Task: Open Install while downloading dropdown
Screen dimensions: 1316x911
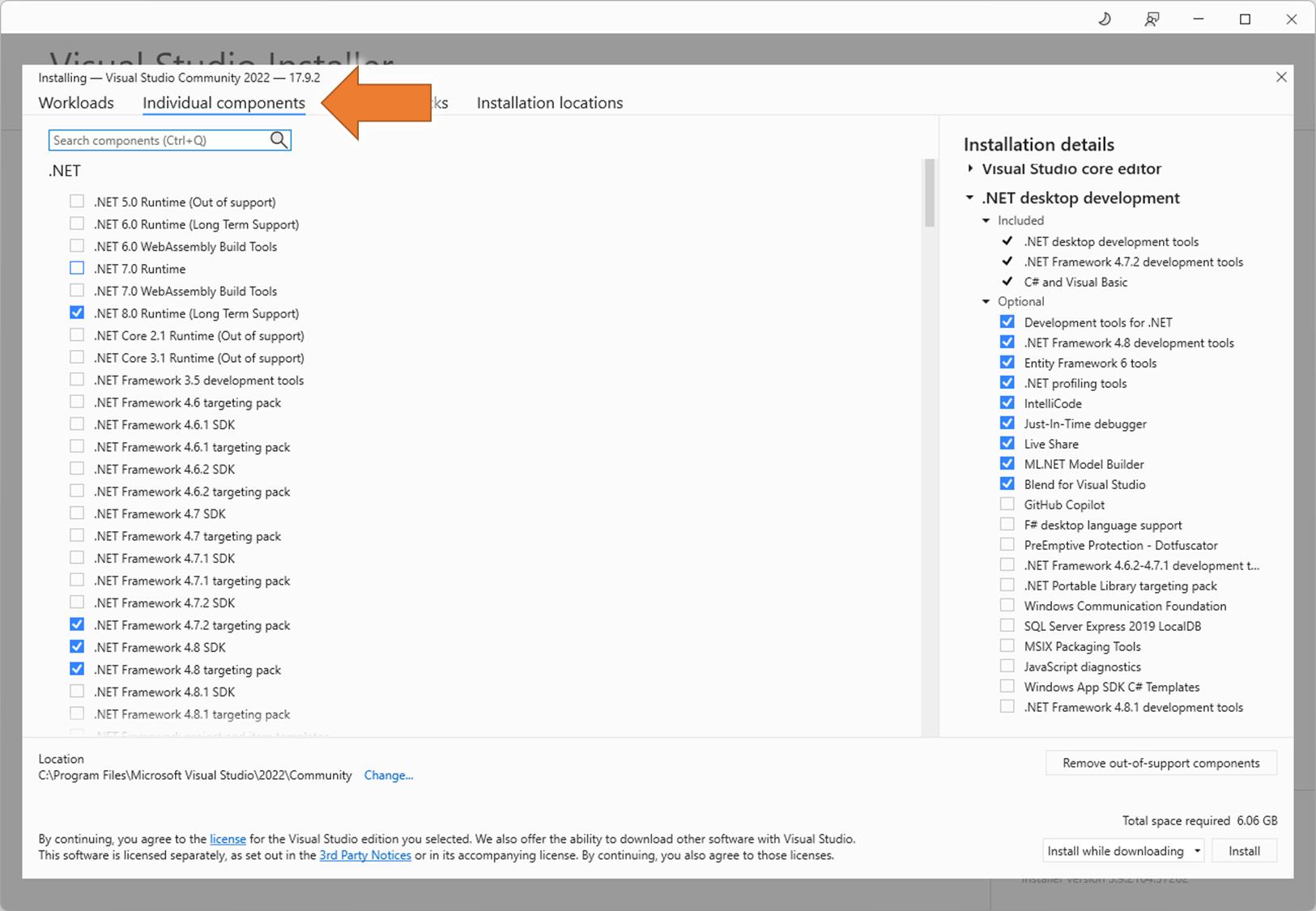Action: tap(1122, 851)
